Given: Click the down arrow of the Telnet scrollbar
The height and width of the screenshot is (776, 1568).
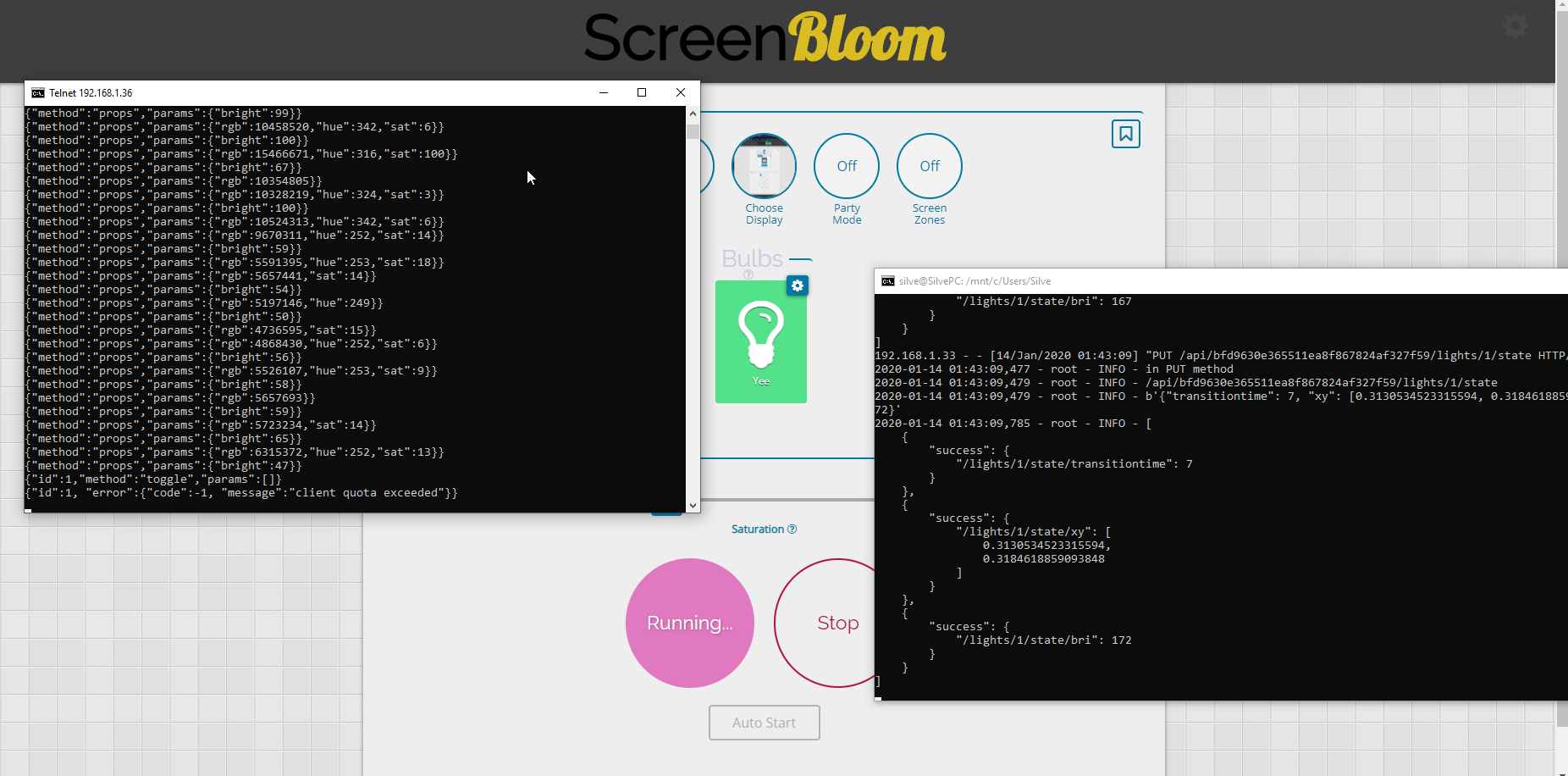Looking at the screenshot, I should coord(693,505).
